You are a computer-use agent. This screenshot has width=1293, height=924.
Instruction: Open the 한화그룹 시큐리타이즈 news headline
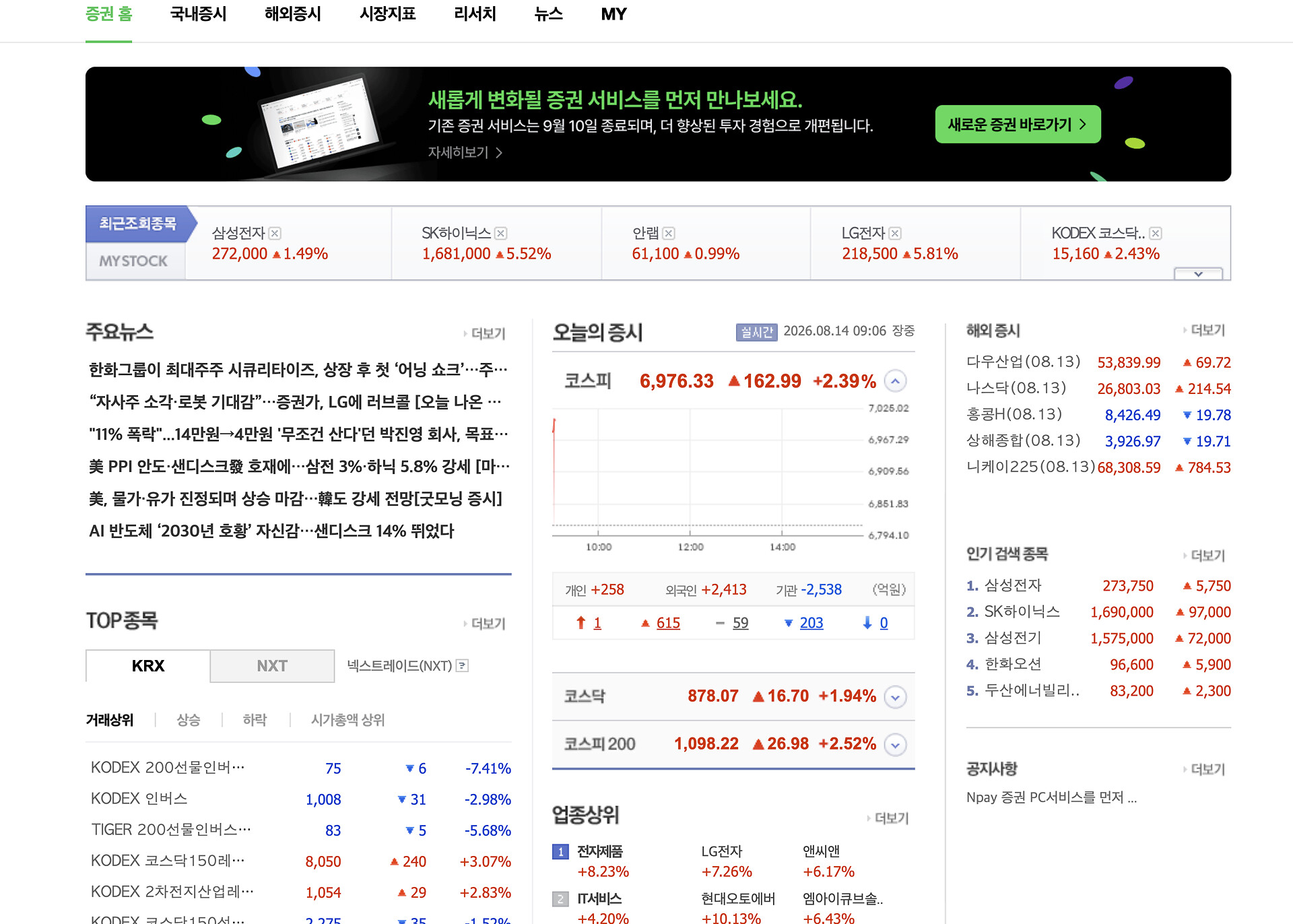[x=298, y=370]
